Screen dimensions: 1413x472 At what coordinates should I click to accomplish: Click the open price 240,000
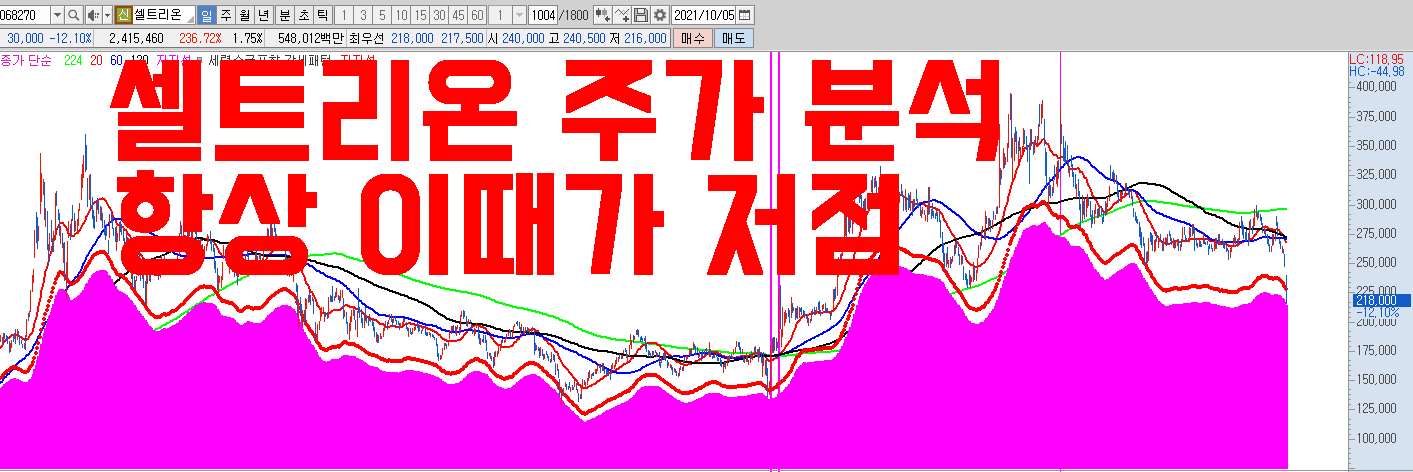[x=522, y=38]
